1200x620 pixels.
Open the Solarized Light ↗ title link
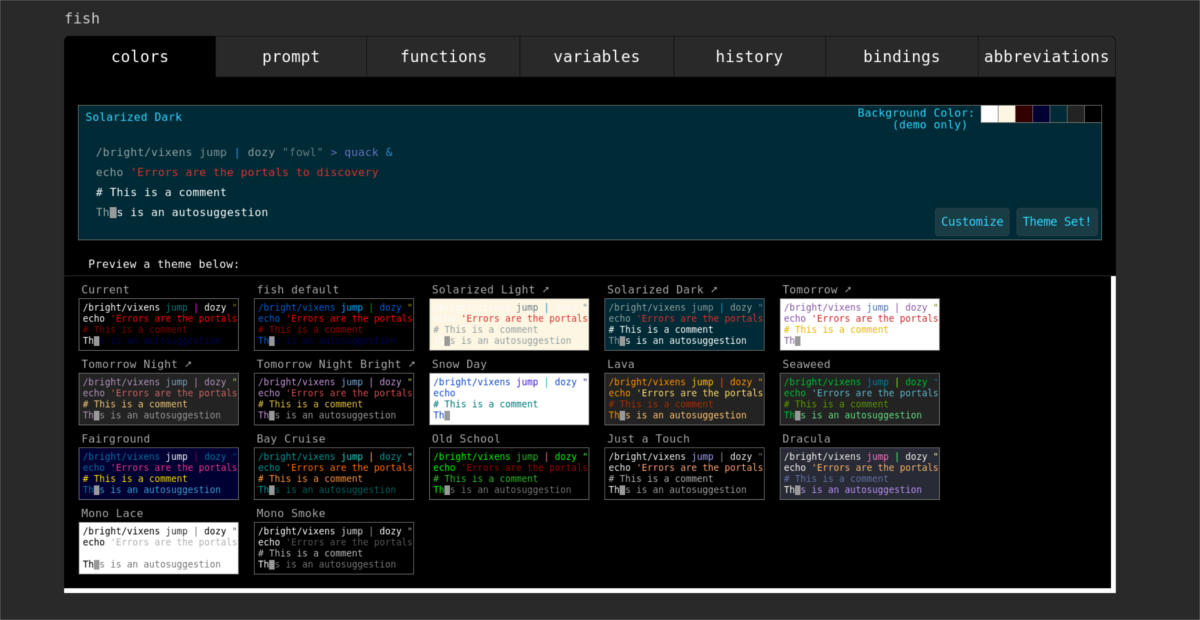click(x=490, y=290)
